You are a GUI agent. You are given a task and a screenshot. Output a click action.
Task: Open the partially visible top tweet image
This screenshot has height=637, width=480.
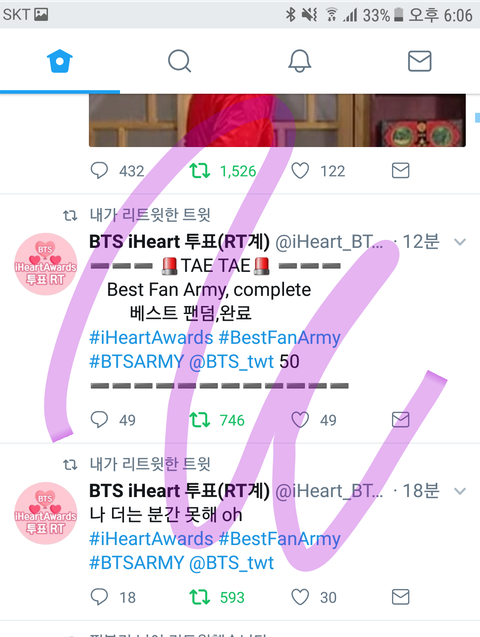tap(277, 120)
